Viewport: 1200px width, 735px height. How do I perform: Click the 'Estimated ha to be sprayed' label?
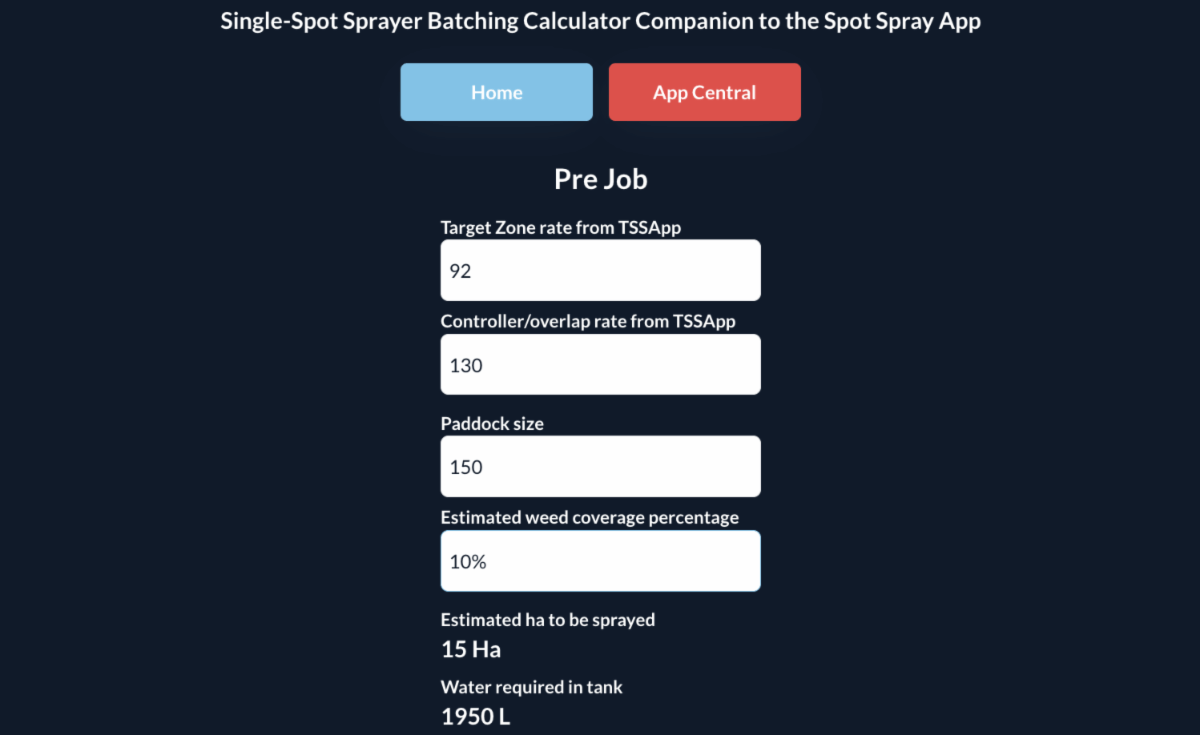[547, 620]
